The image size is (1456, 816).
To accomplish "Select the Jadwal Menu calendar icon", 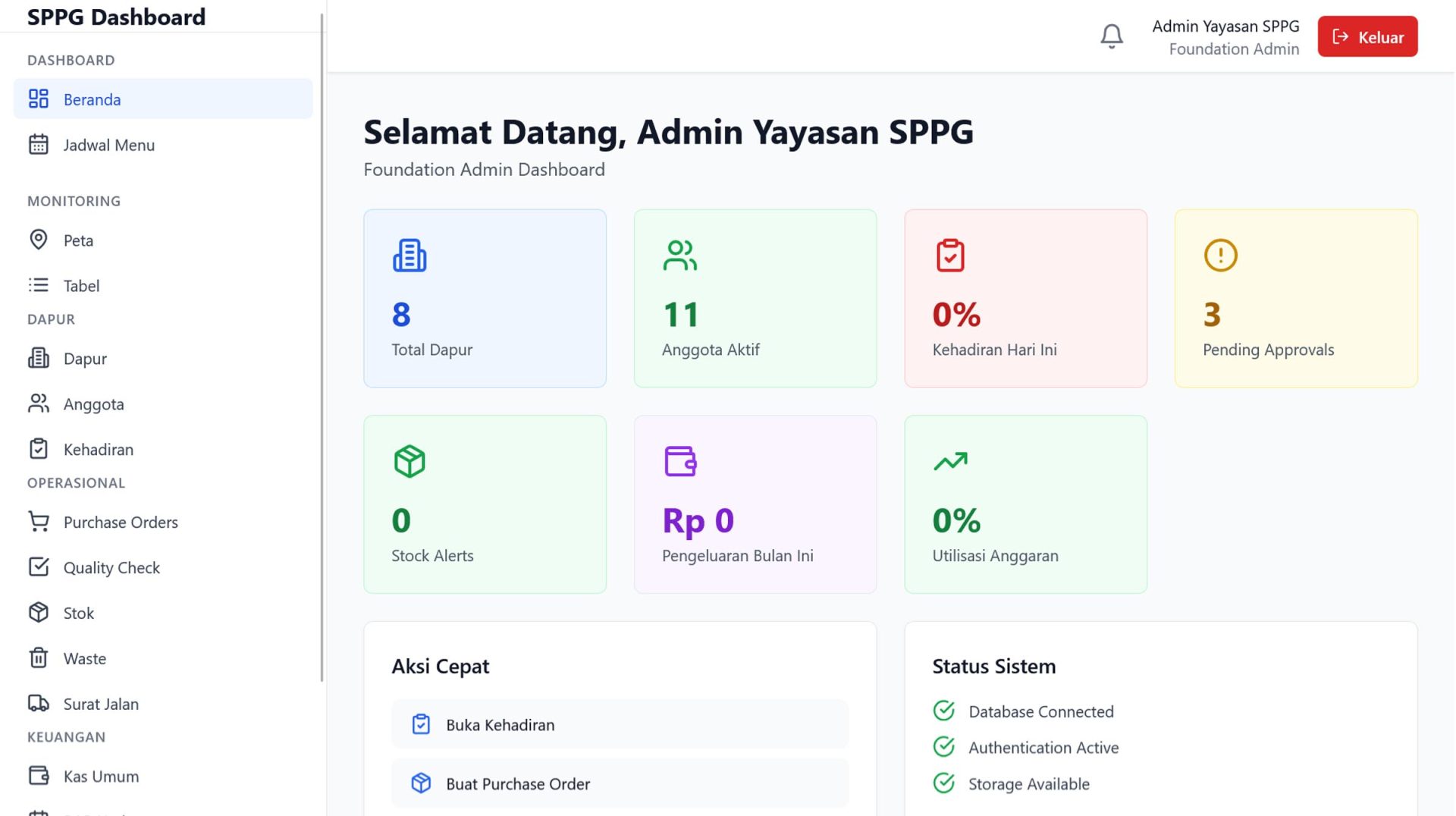I will (x=38, y=144).
